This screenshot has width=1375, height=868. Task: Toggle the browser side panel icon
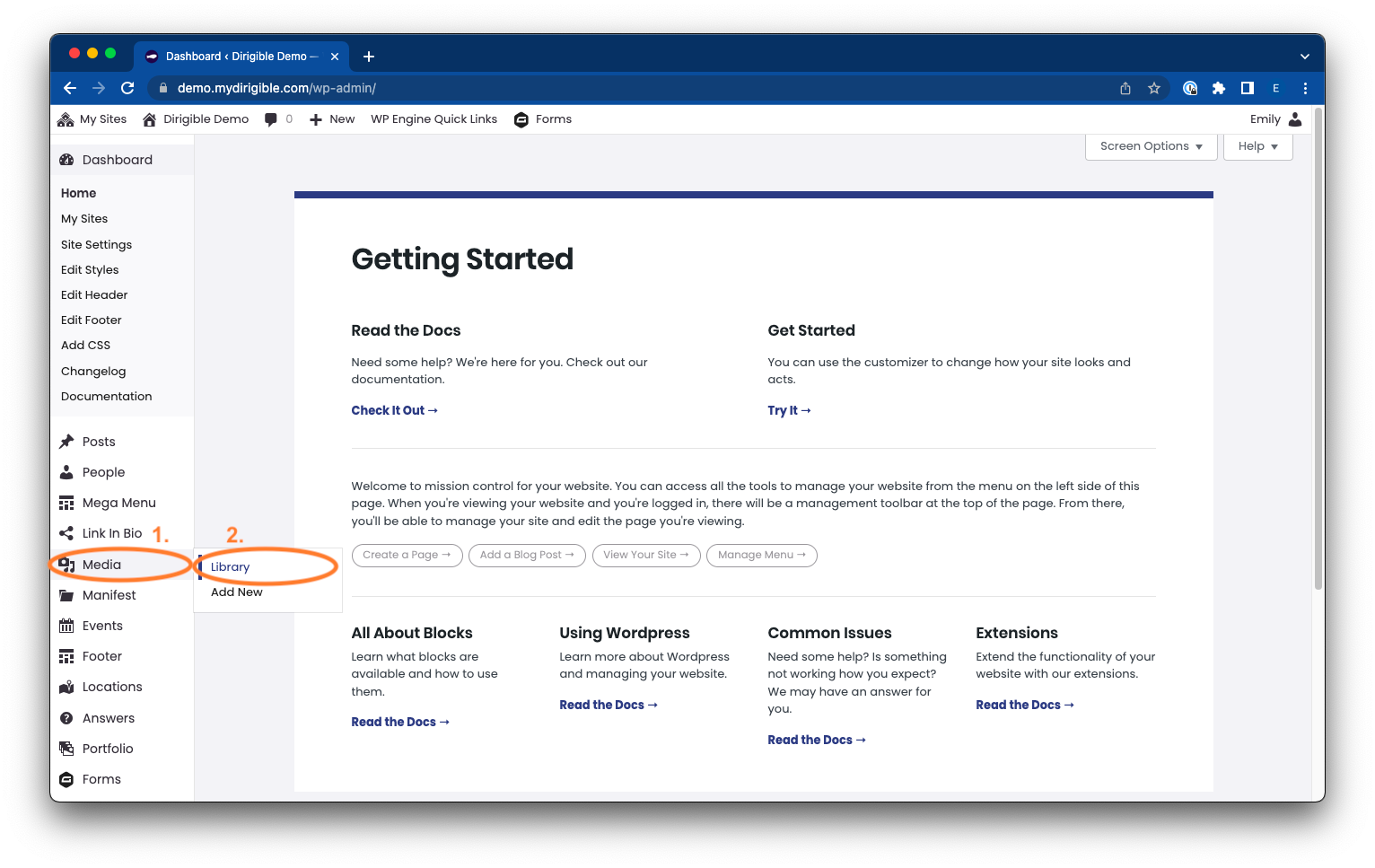(1248, 88)
